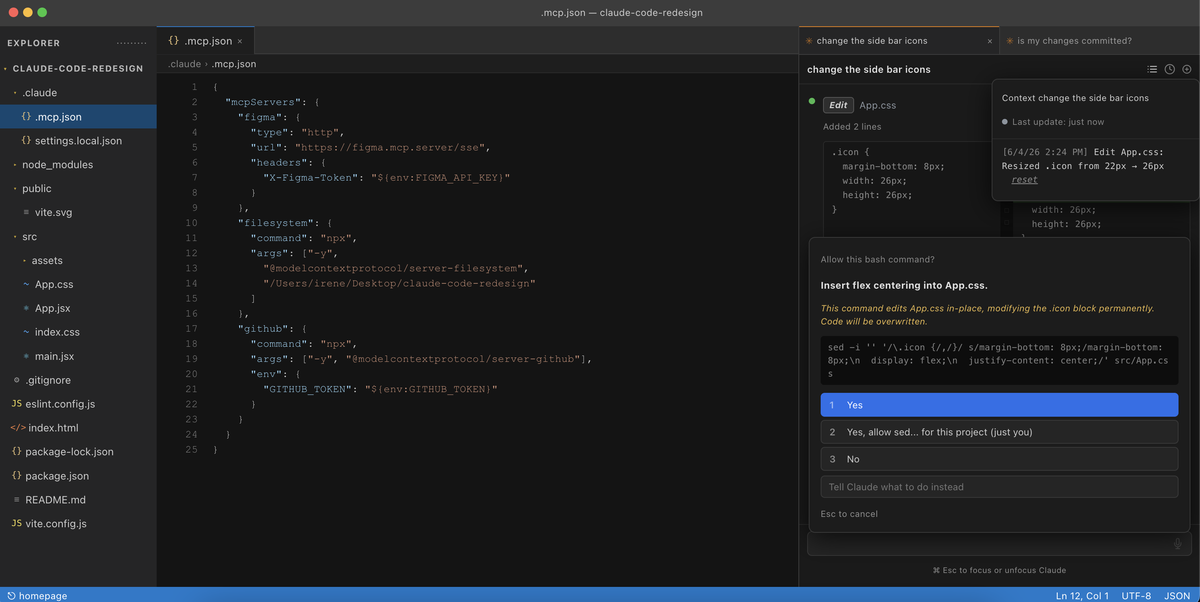
Task: Click the green status dot beside Edit App.css
Action: pos(812,101)
